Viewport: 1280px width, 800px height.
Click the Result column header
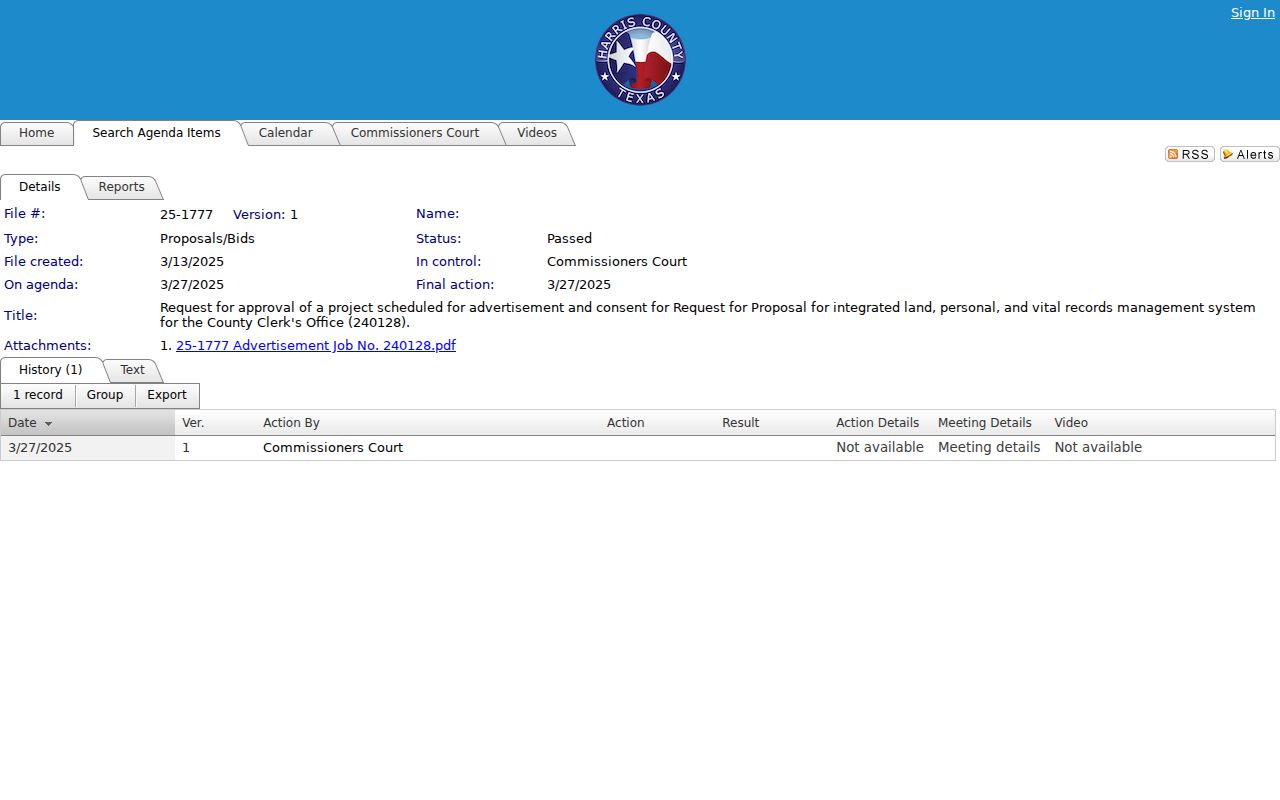point(740,423)
